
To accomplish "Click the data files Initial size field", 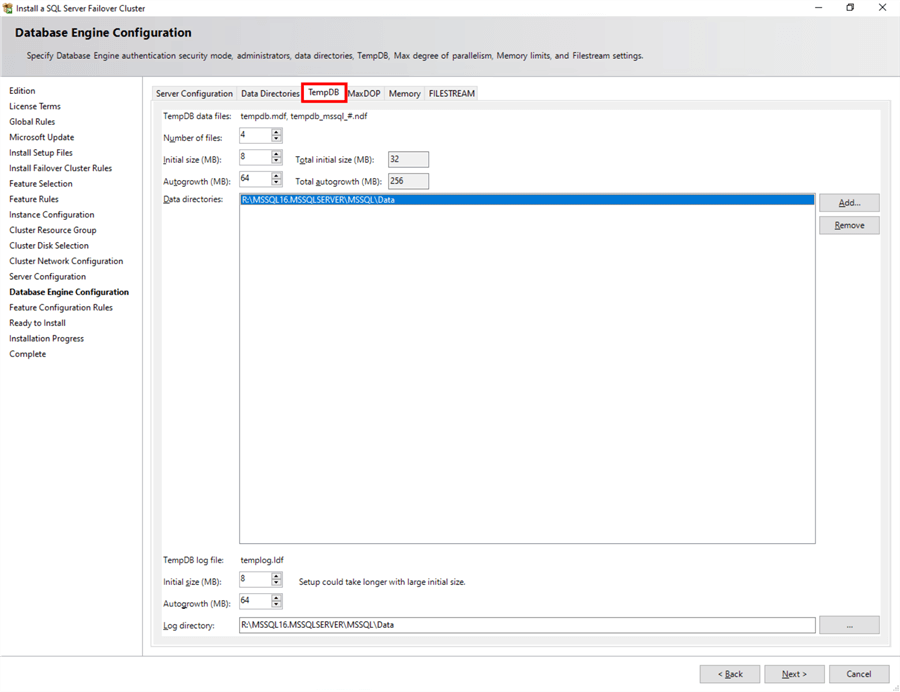I will click(x=255, y=157).
